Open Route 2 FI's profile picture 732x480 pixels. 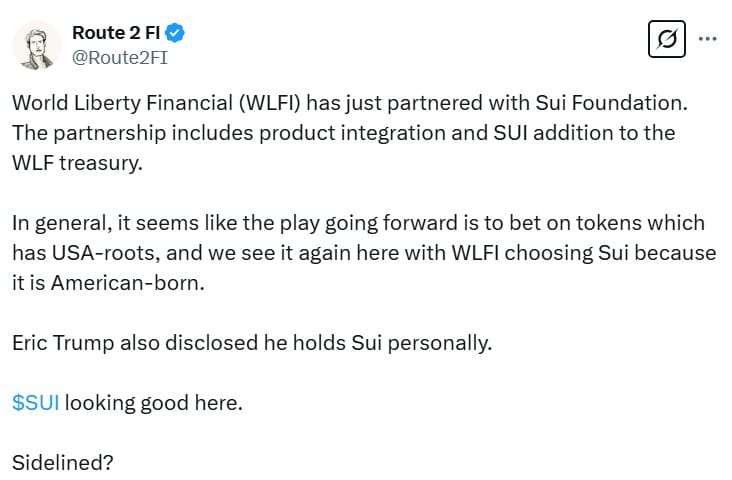34,45
